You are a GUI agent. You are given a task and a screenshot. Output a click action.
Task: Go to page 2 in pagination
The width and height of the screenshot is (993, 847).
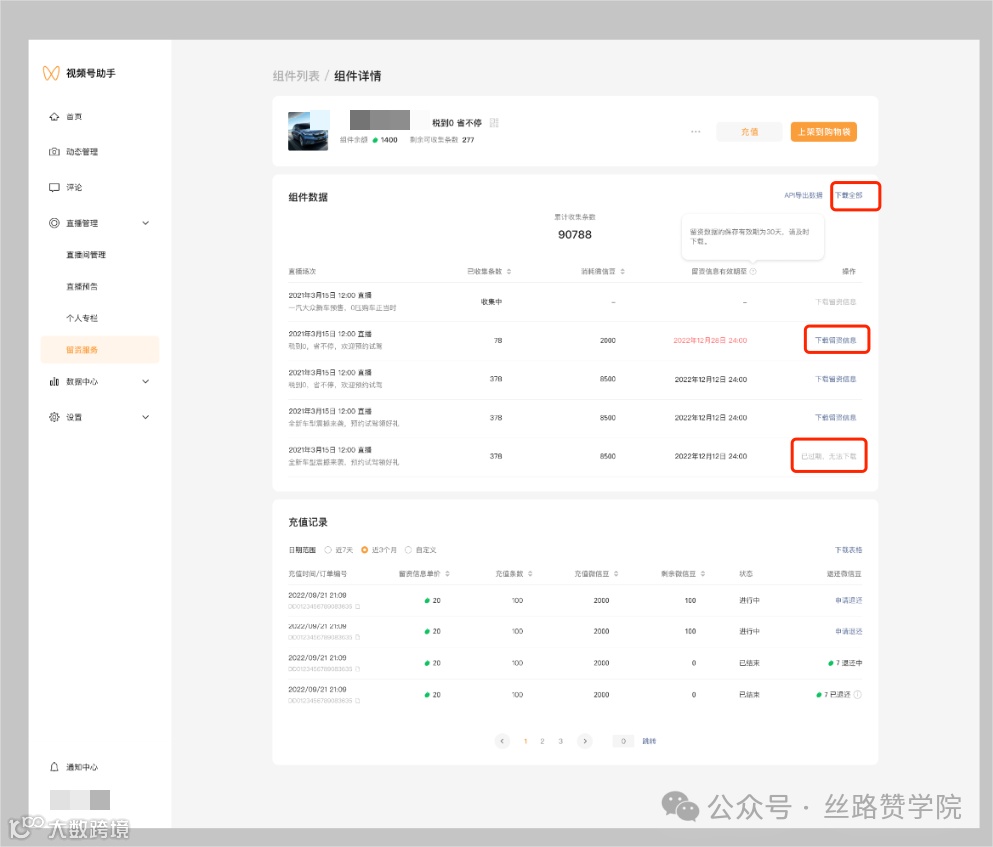coord(542,741)
